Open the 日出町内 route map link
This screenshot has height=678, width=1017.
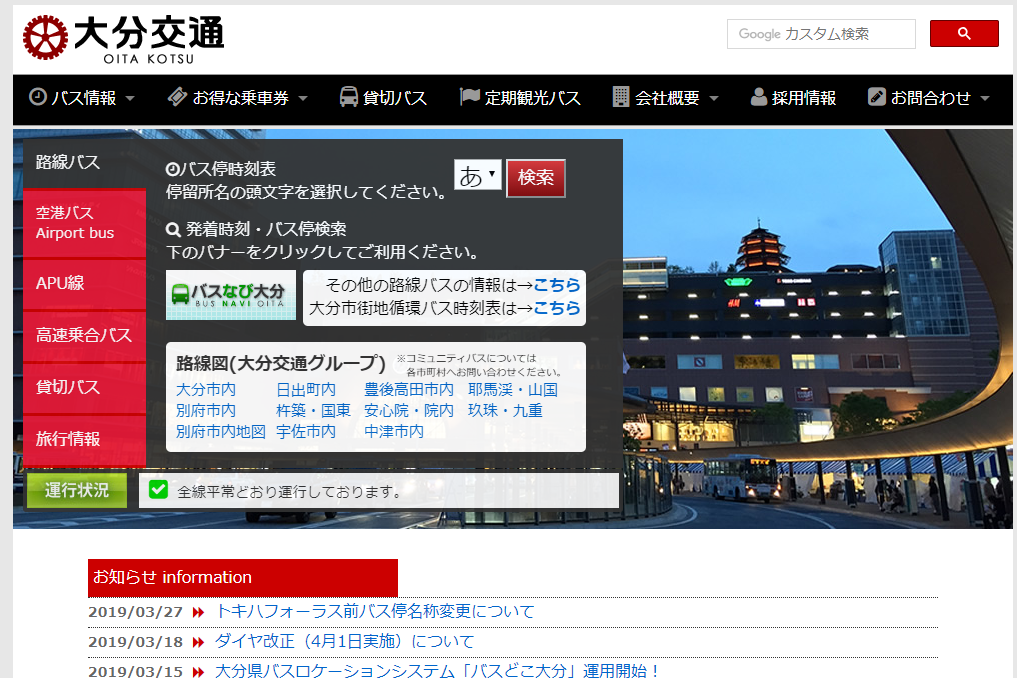tap(306, 390)
